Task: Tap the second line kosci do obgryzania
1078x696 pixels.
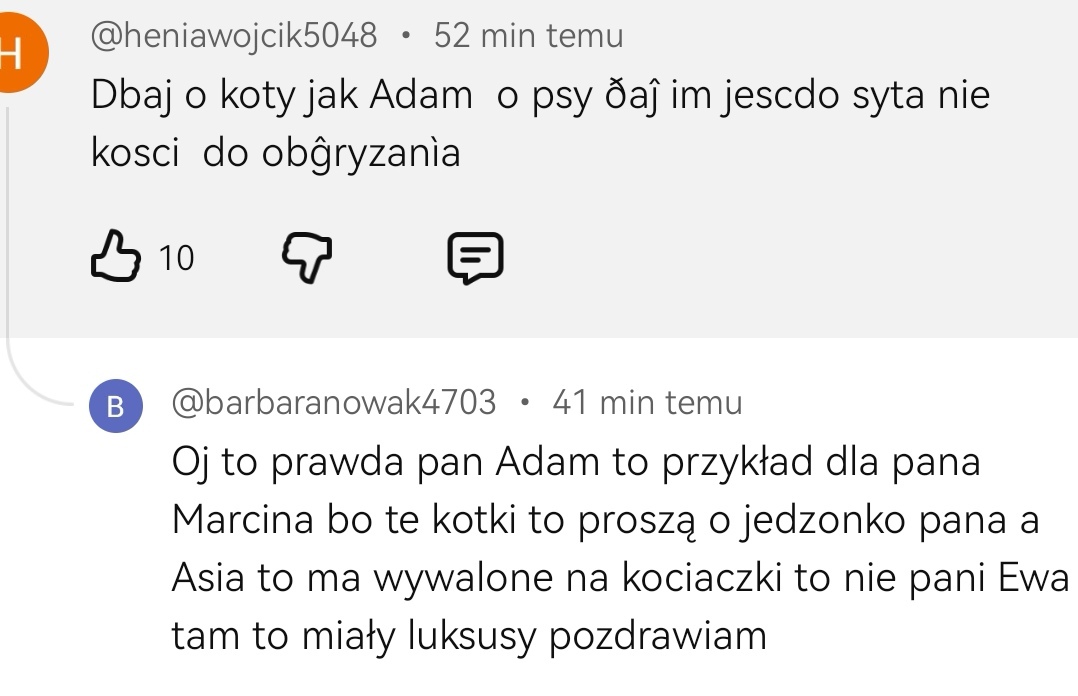Action: coord(276,153)
